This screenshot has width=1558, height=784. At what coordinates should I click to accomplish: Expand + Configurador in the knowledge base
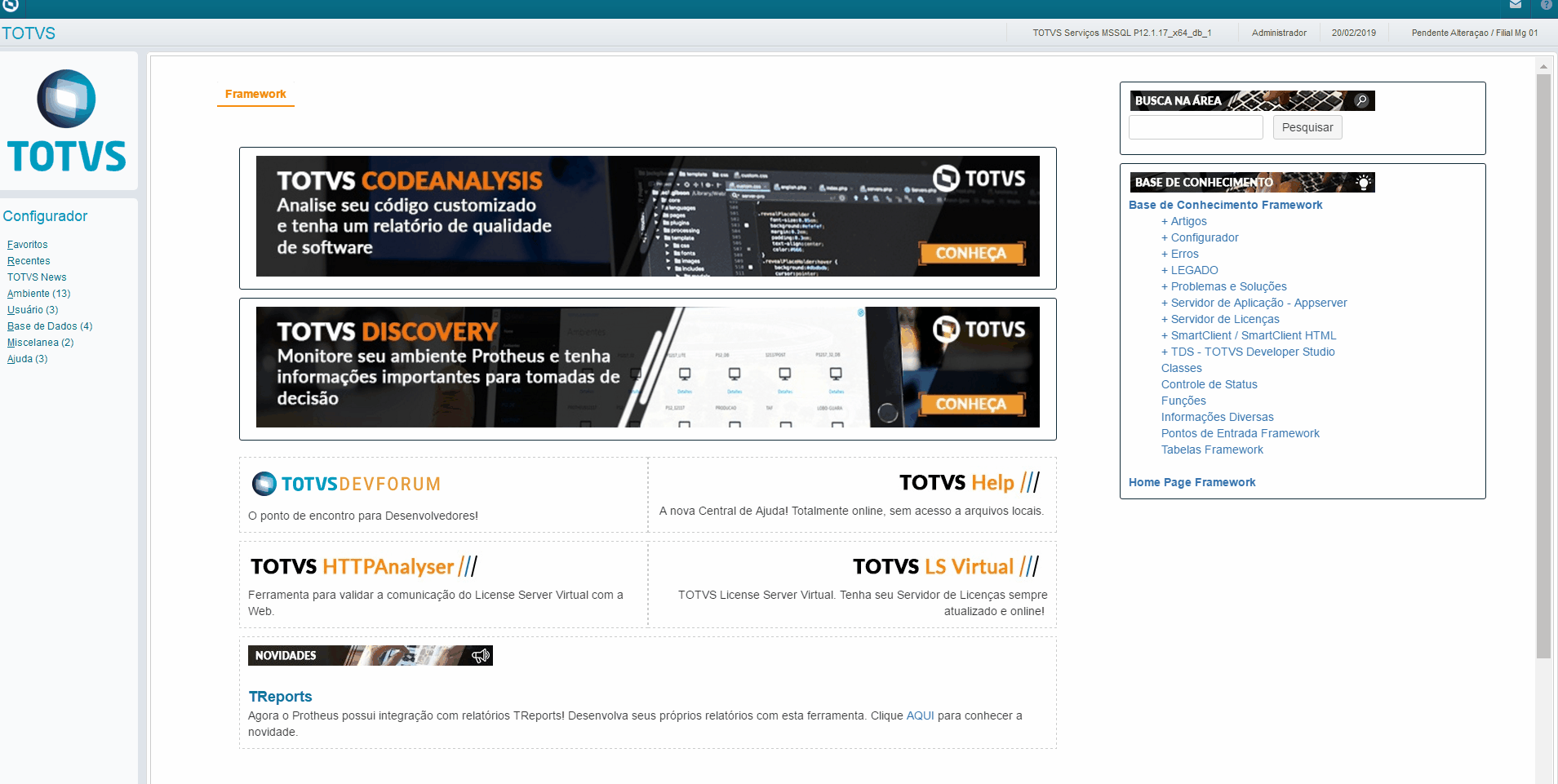[x=1200, y=237]
